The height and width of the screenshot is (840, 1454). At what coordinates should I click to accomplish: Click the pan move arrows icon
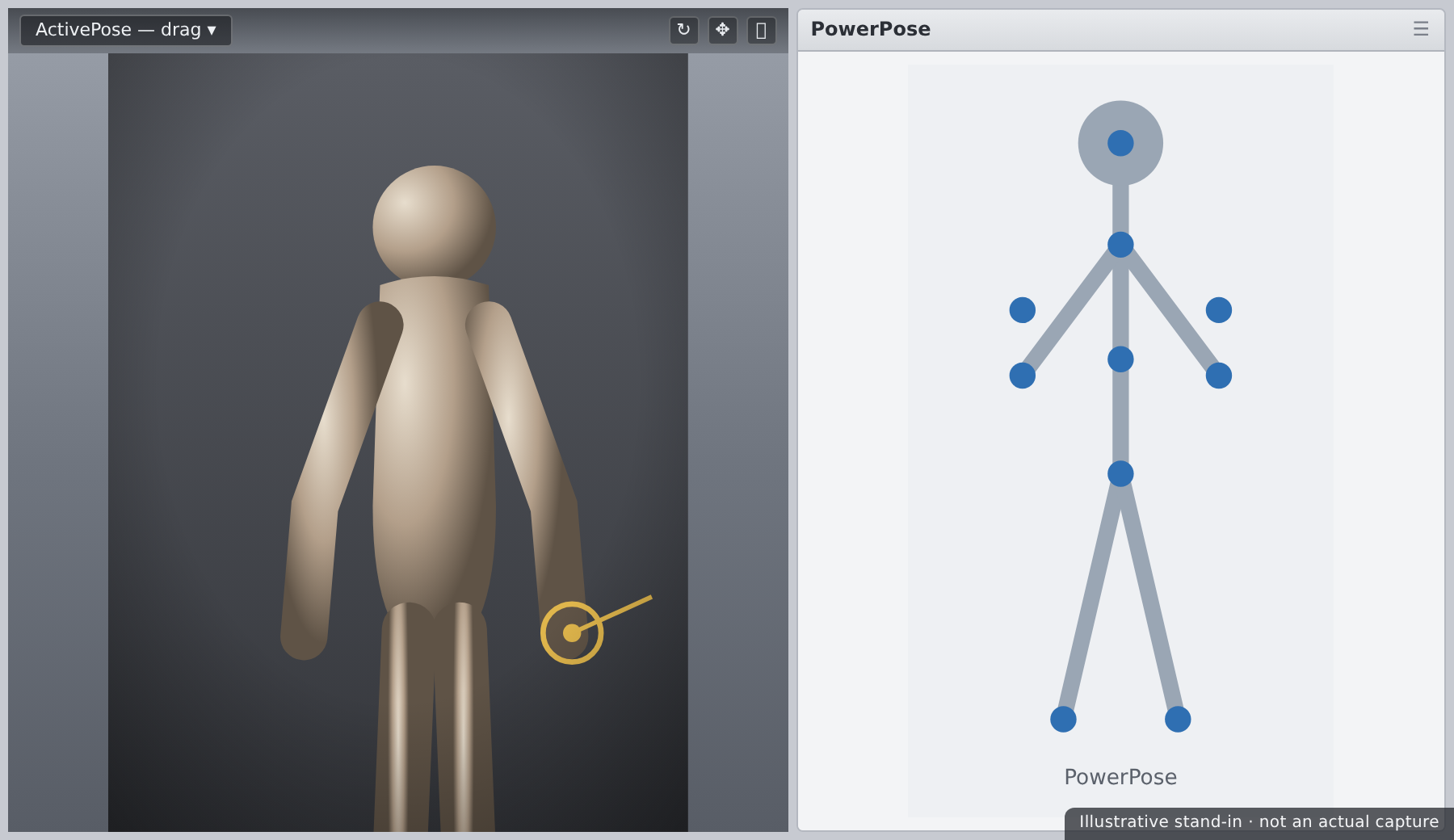[722, 30]
